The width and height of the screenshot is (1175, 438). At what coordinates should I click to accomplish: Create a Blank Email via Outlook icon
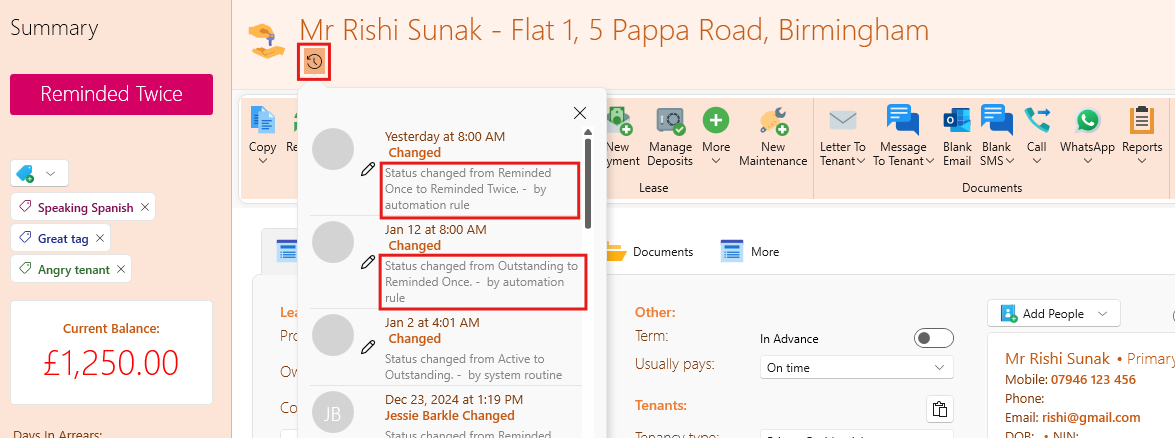[x=957, y=121]
